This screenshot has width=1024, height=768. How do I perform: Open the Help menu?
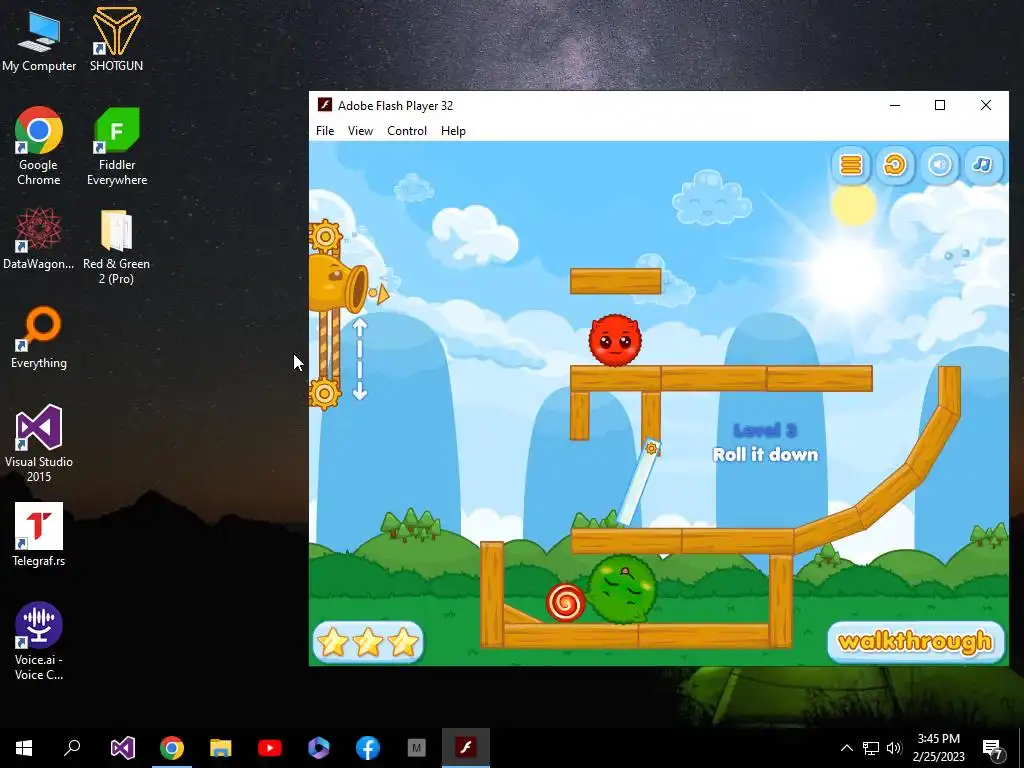pyautogui.click(x=453, y=131)
